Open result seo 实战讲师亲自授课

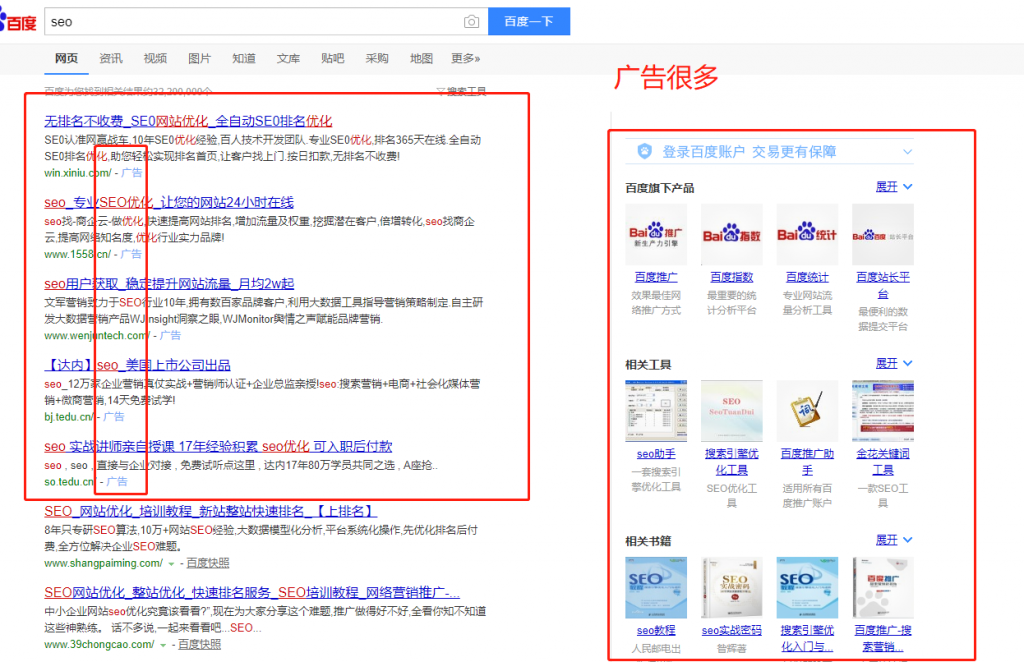tap(218, 447)
